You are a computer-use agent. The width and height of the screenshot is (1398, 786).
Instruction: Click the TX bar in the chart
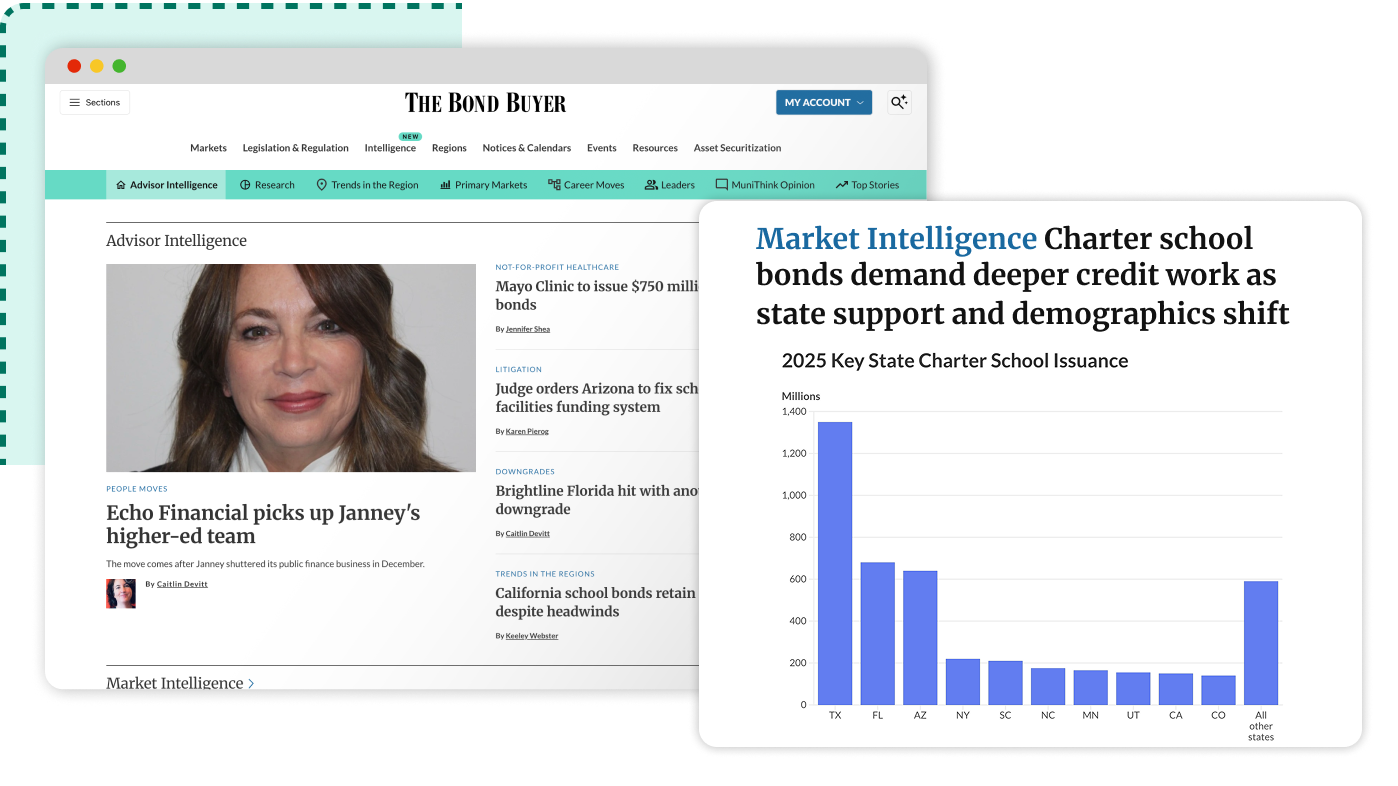pyautogui.click(x=835, y=563)
